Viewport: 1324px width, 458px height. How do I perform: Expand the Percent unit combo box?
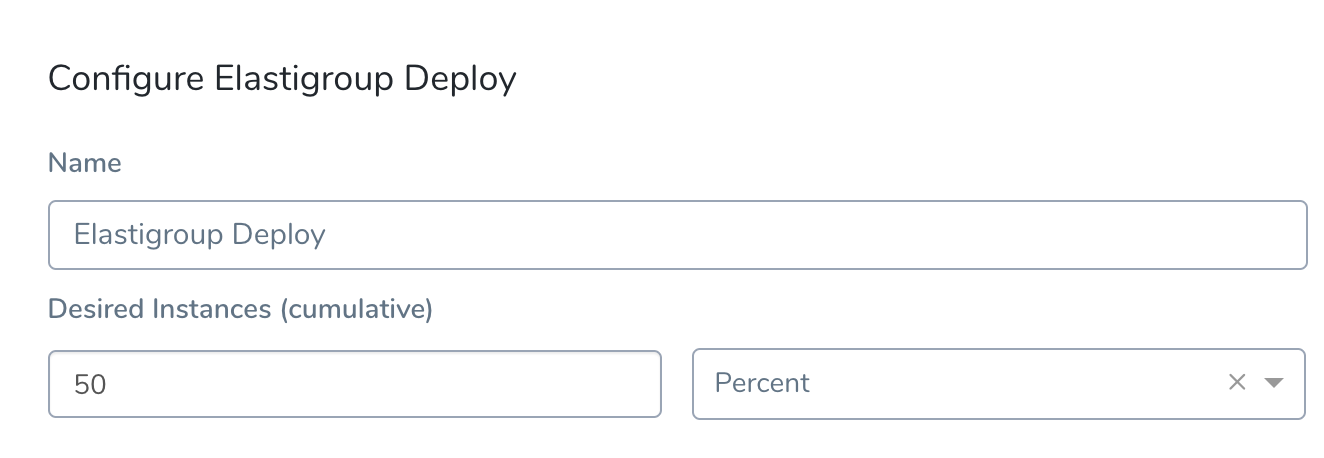[x=999, y=383]
